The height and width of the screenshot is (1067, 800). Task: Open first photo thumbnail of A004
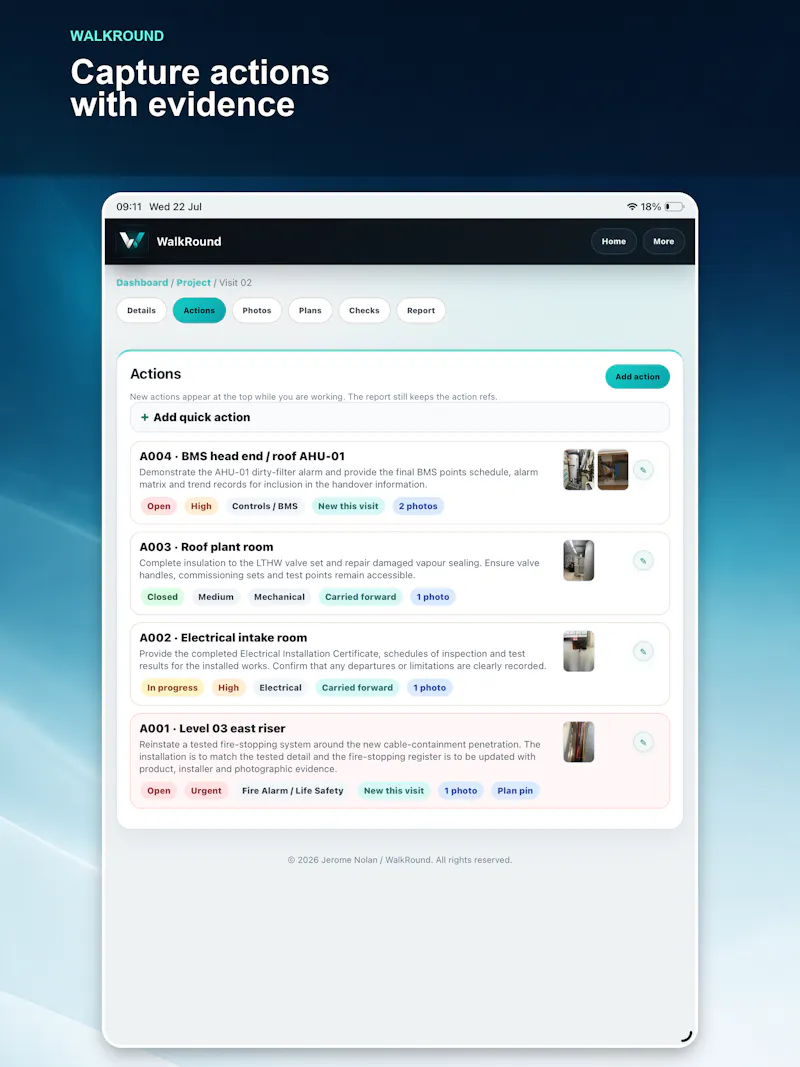click(579, 470)
